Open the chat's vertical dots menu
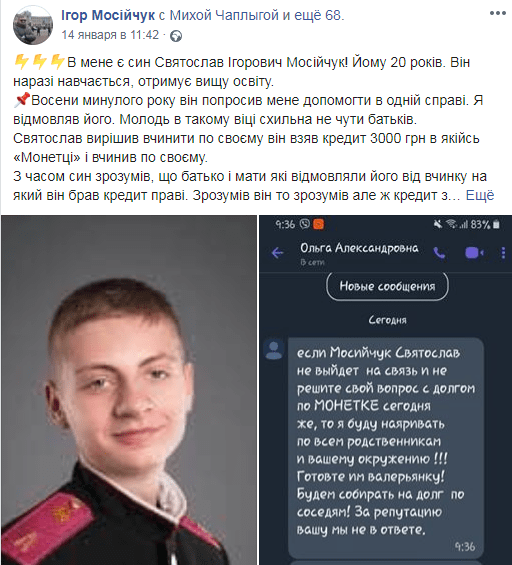Image resolution: width=512 pixels, height=565 pixels. pos(503,253)
